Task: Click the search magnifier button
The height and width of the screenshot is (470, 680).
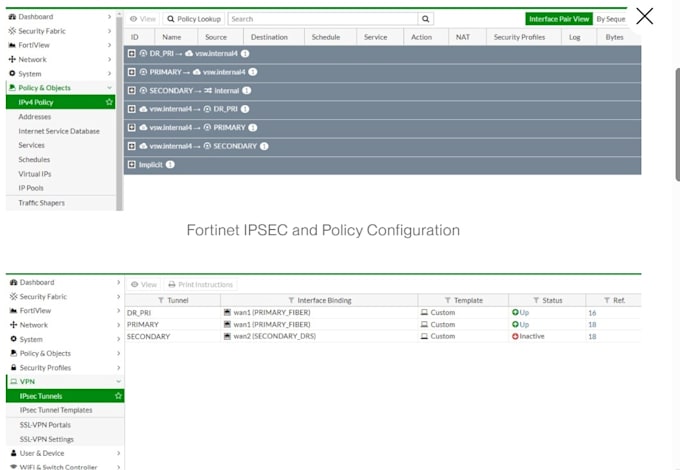Action: (x=425, y=19)
